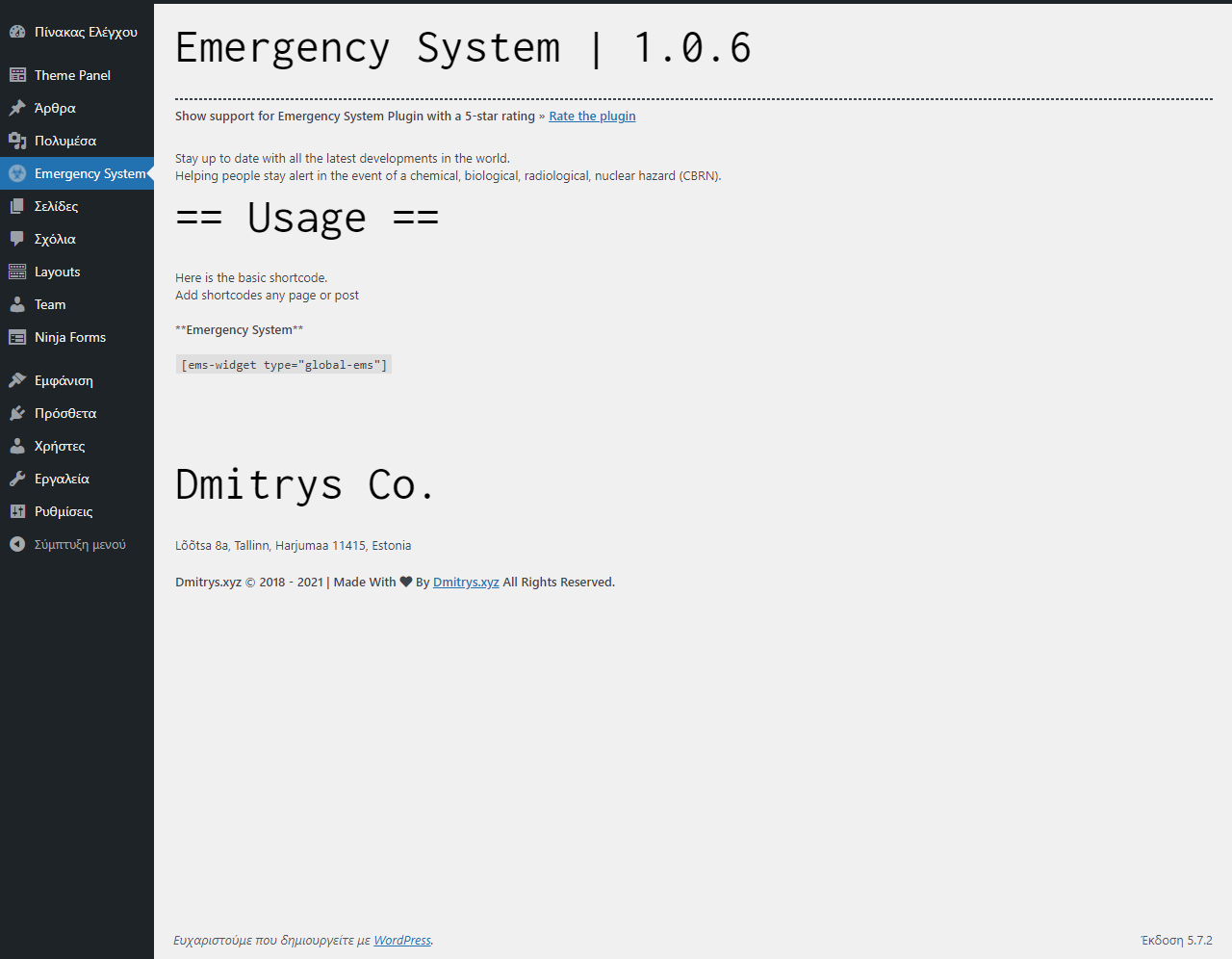Click the plug icon next to Πρόσθετα

17,413
